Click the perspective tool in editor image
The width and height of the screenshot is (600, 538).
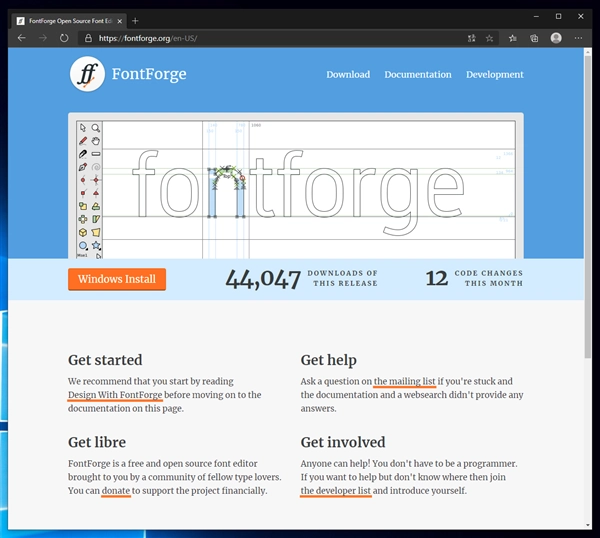point(96,232)
